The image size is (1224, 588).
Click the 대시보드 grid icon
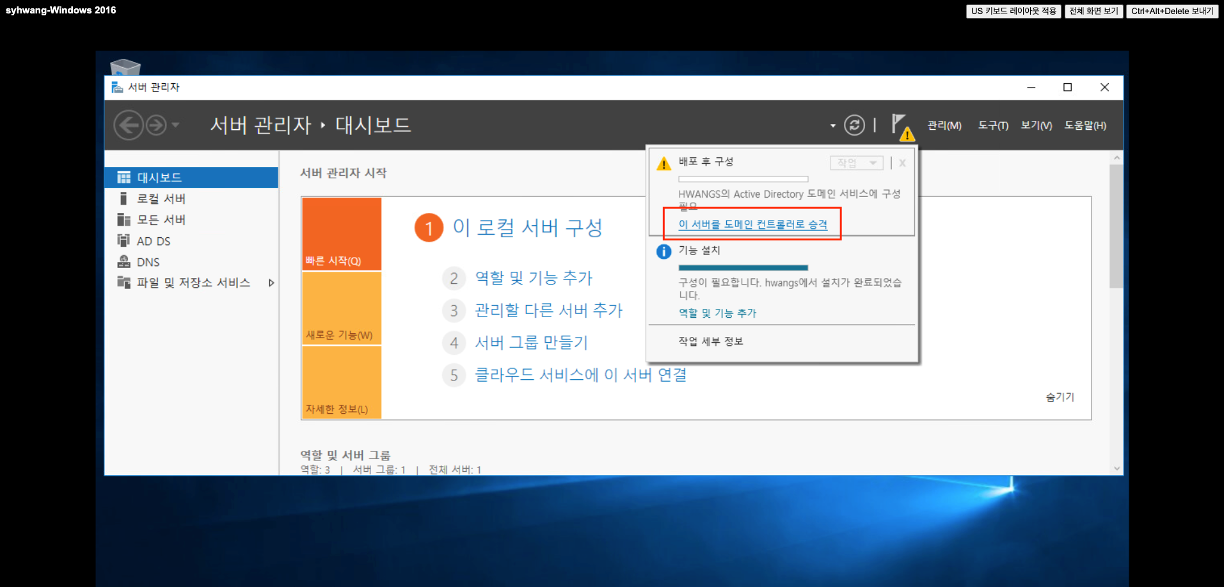[124, 177]
